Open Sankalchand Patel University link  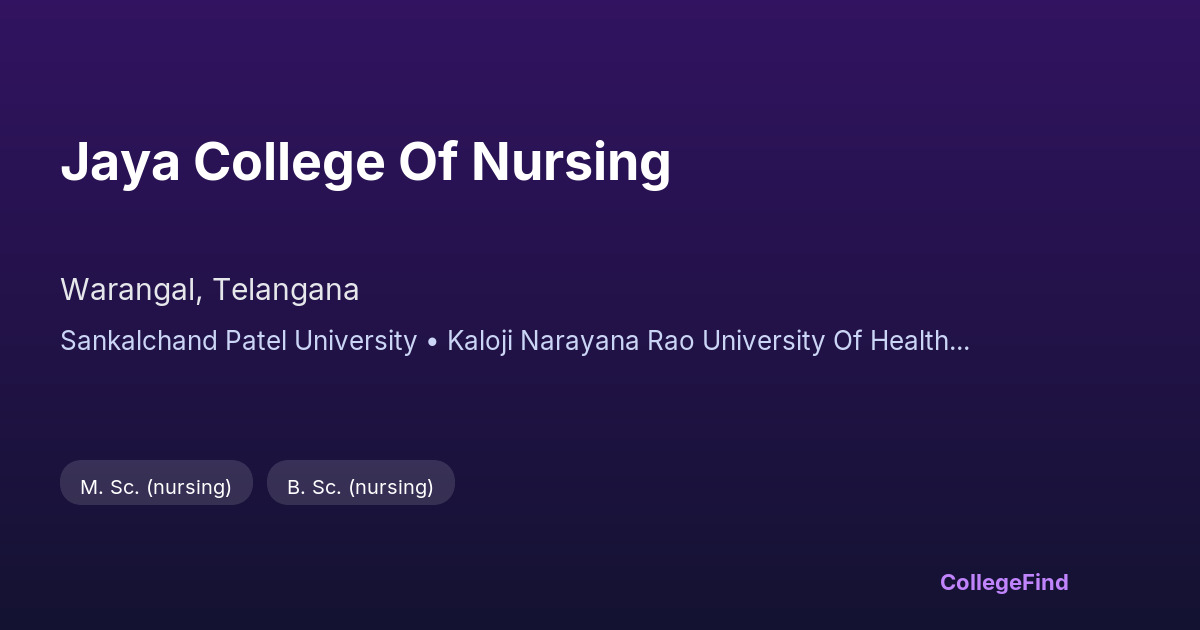pyautogui.click(x=238, y=341)
